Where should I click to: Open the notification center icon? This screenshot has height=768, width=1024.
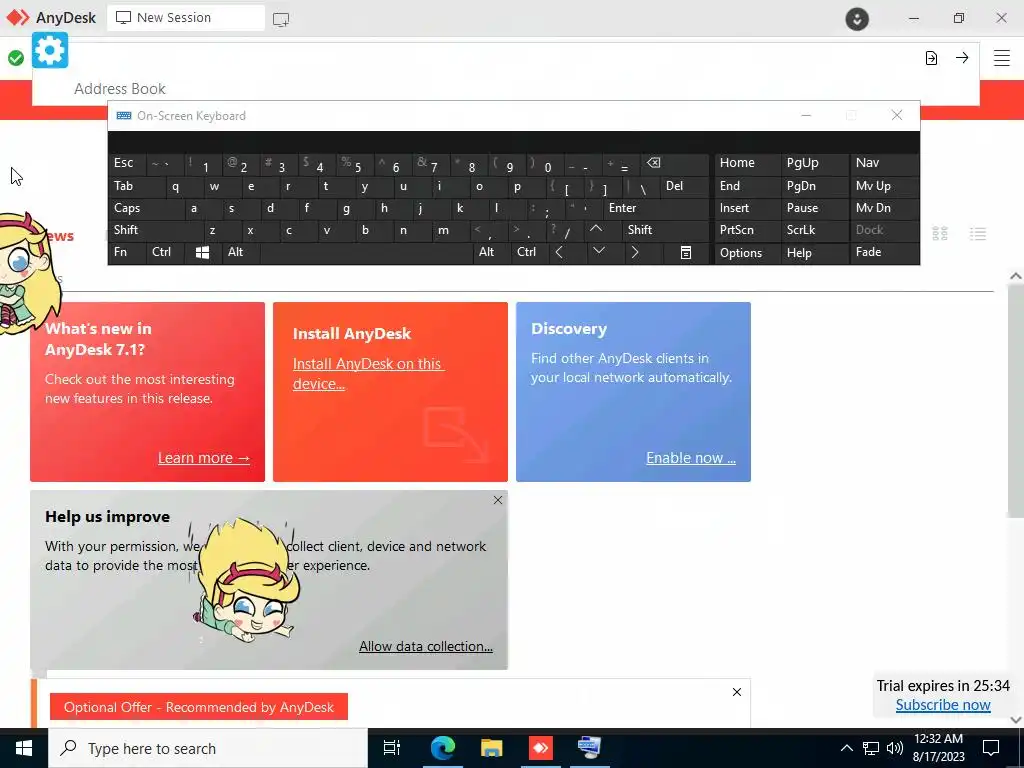(991, 748)
